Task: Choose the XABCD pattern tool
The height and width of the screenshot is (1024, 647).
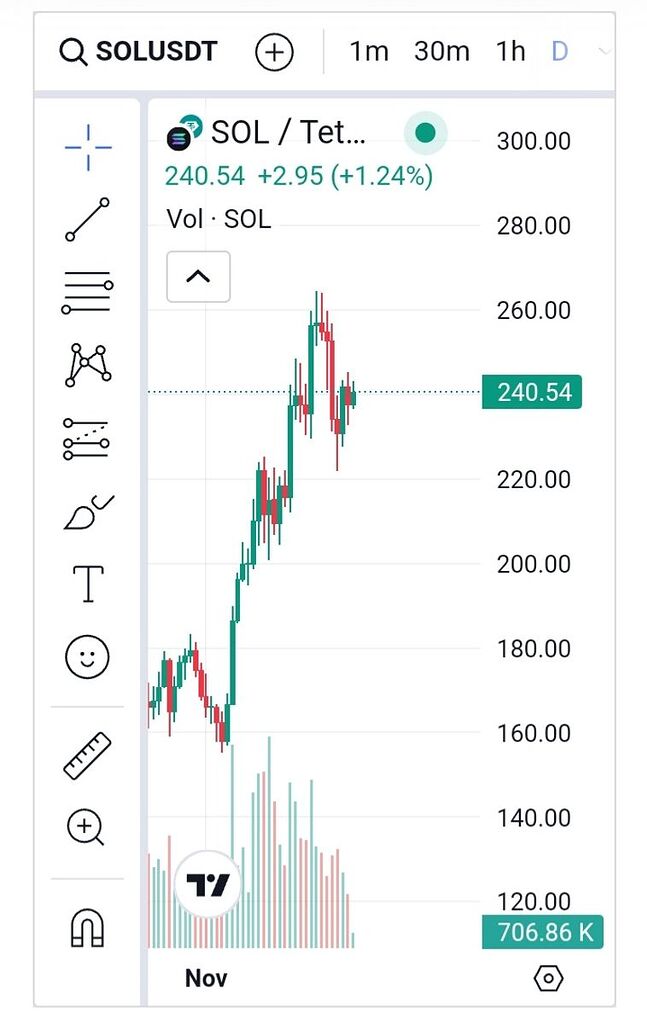Action: [x=88, y=365]
